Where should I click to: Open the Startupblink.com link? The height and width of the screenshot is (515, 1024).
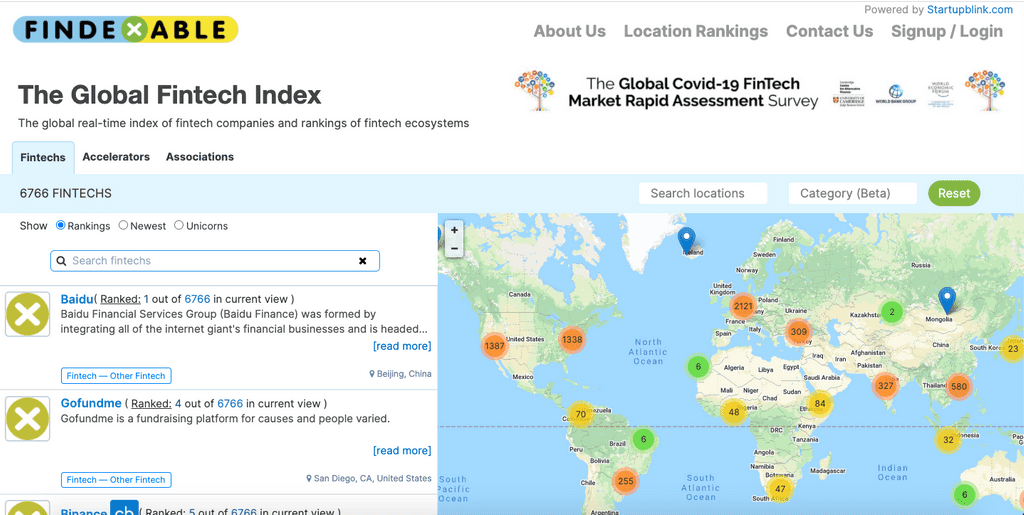click(x=970, y=10)
